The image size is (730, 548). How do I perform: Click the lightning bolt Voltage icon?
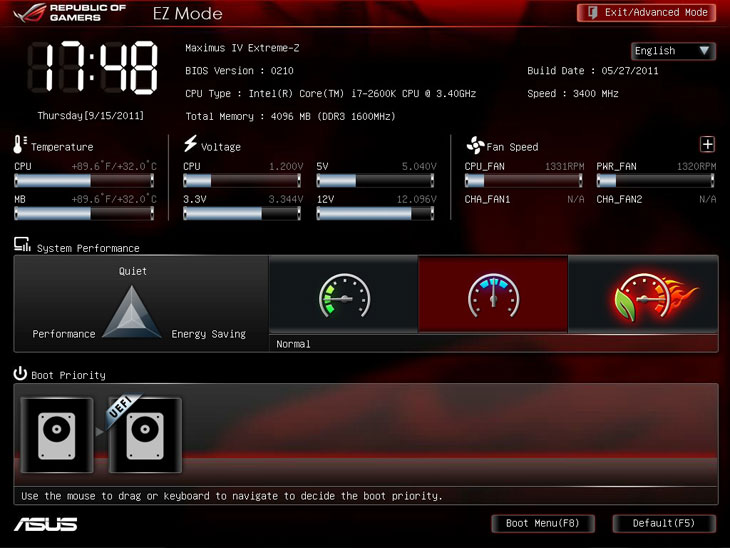coord(190,145)
